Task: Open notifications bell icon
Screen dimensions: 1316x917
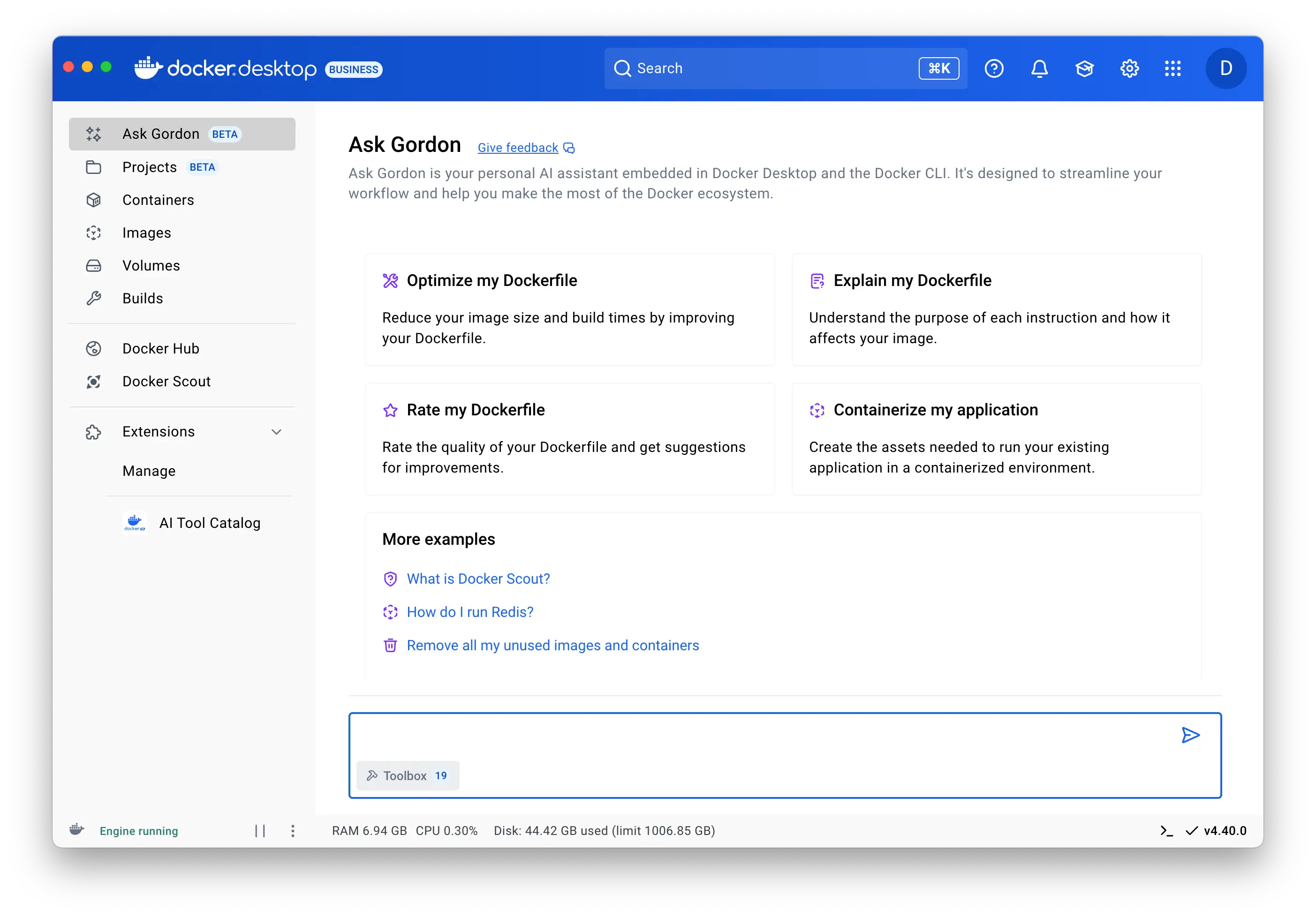Action: click(x=1039, y=69)
